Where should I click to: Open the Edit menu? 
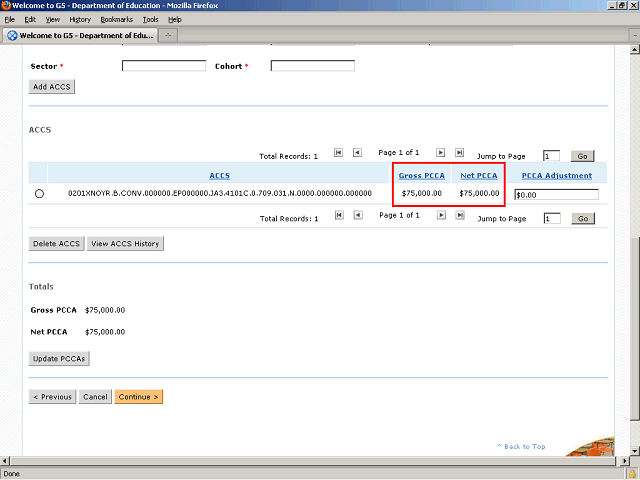[x=30, y=20]
